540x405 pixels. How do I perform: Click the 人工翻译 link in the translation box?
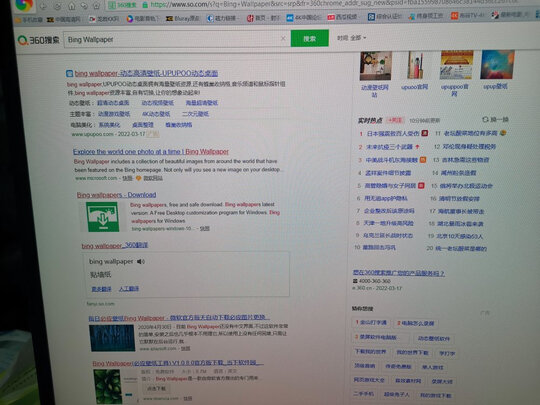pos(129,289)
